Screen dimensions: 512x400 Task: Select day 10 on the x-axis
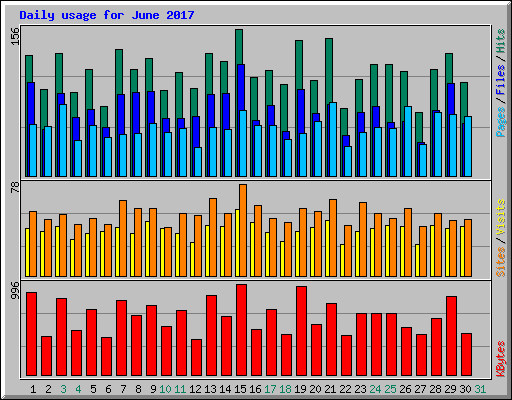(x=165, y=389)
